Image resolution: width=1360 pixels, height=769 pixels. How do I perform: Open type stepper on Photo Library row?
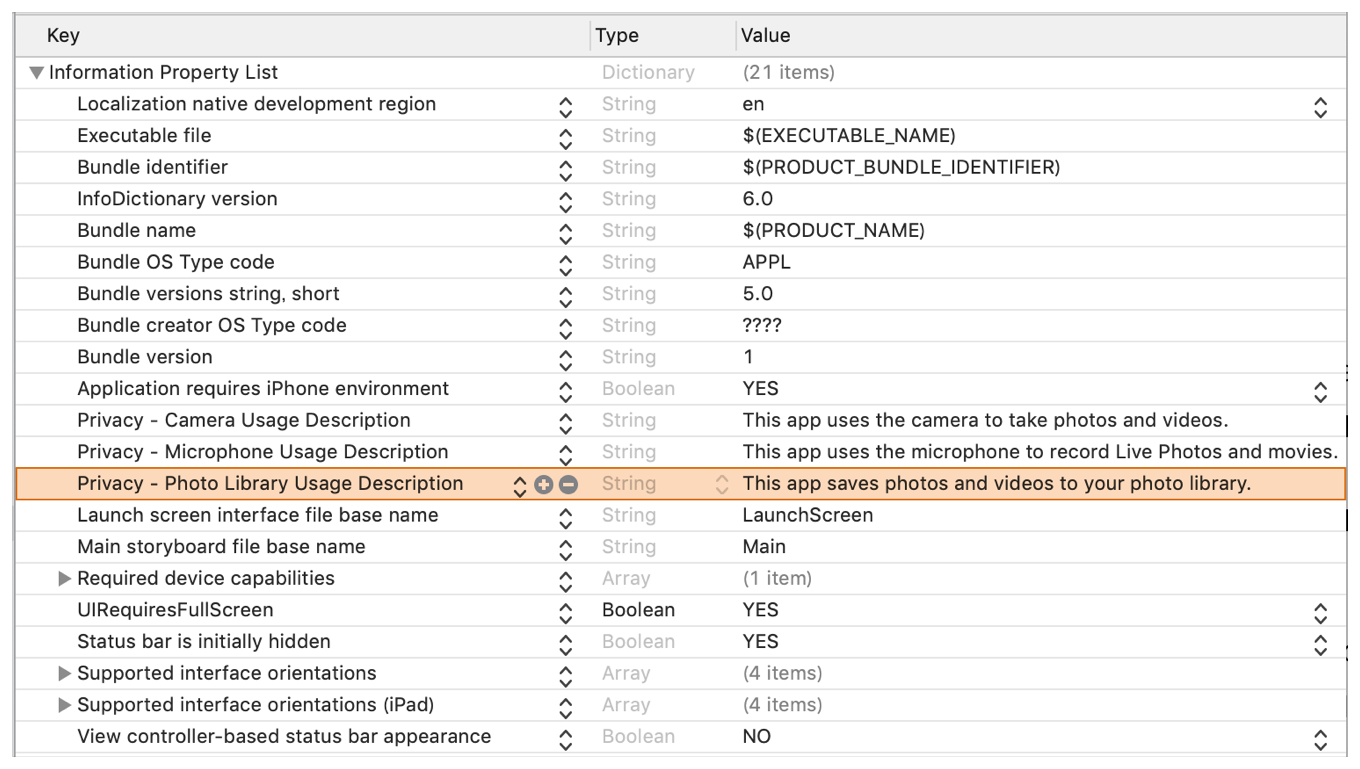pos(721,485)
